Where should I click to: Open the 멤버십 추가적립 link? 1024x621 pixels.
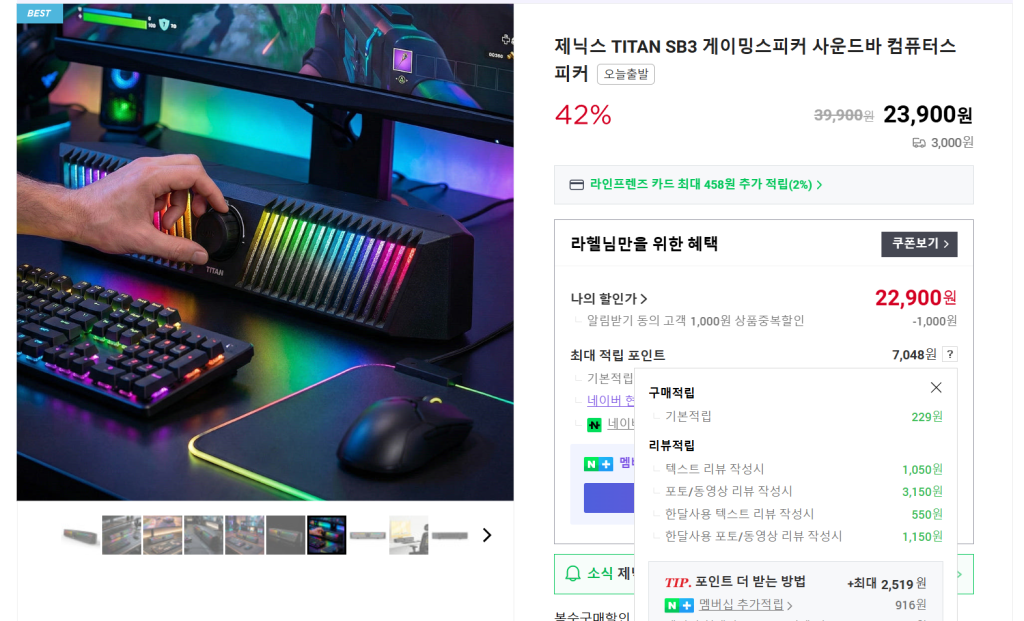745,605
